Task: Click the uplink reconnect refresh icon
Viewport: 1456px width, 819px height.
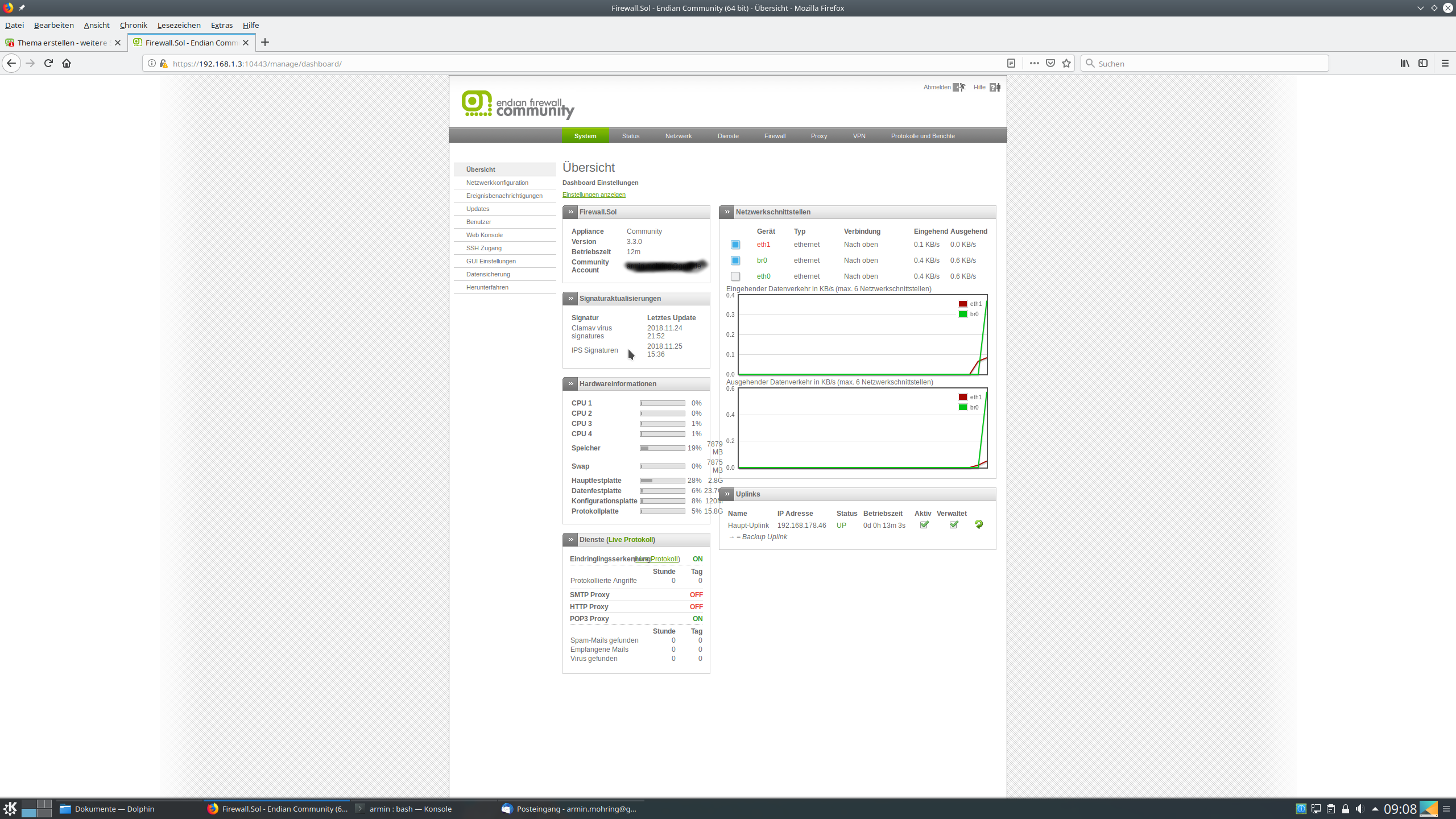Action: [x=978, y=524]
